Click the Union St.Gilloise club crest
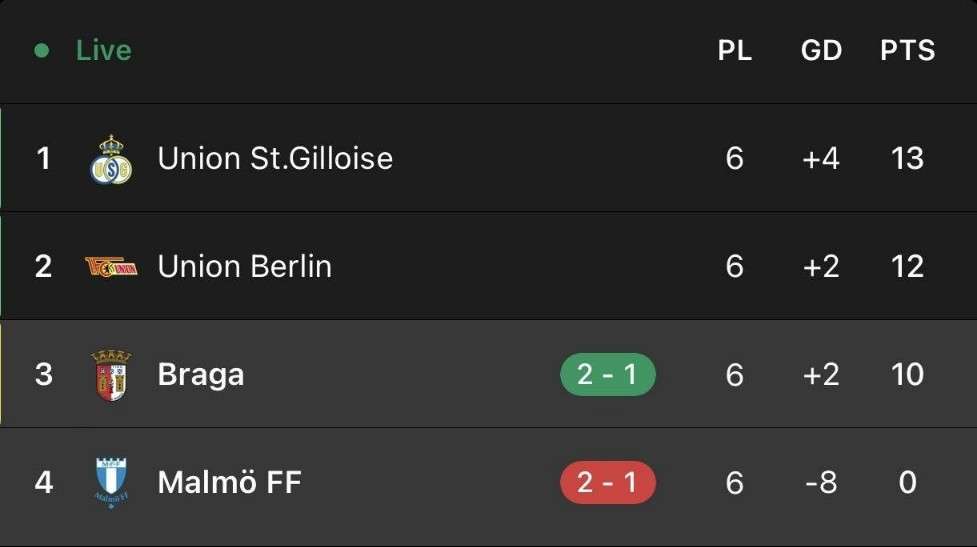The width and height of the screenshot is (977, 547). tap(111, 160)
